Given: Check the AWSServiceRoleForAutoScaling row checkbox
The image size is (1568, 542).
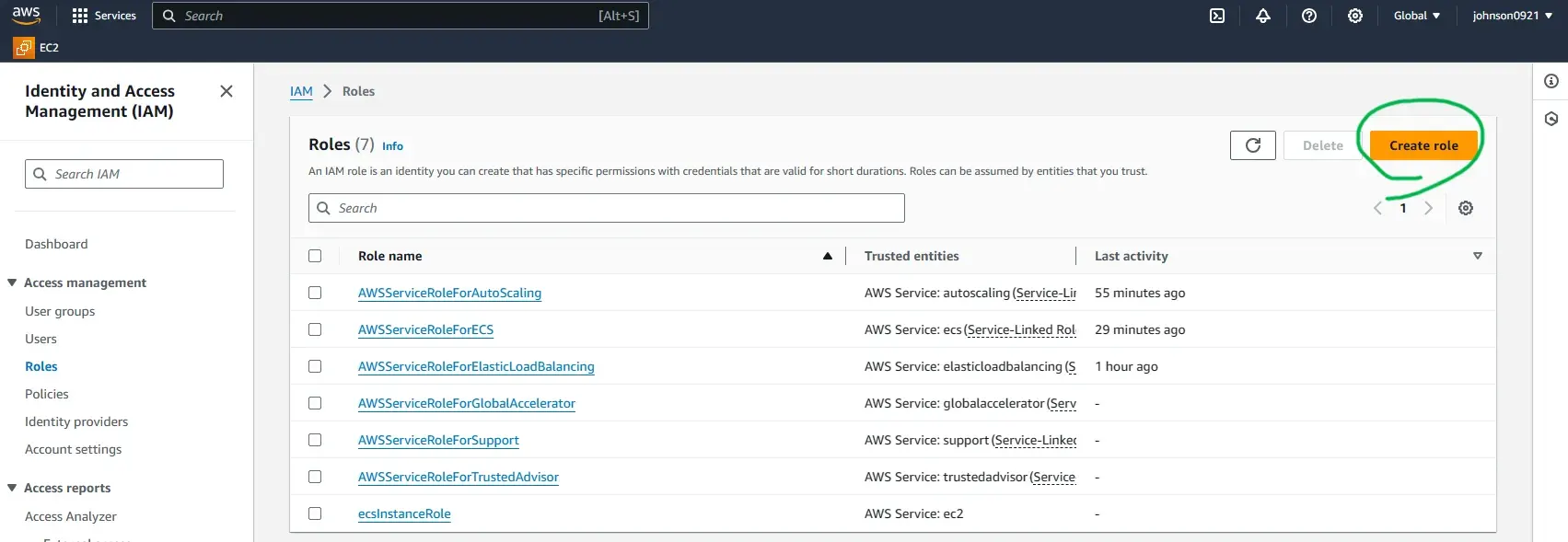Looking at the screenshot, I should pos(315,293).
